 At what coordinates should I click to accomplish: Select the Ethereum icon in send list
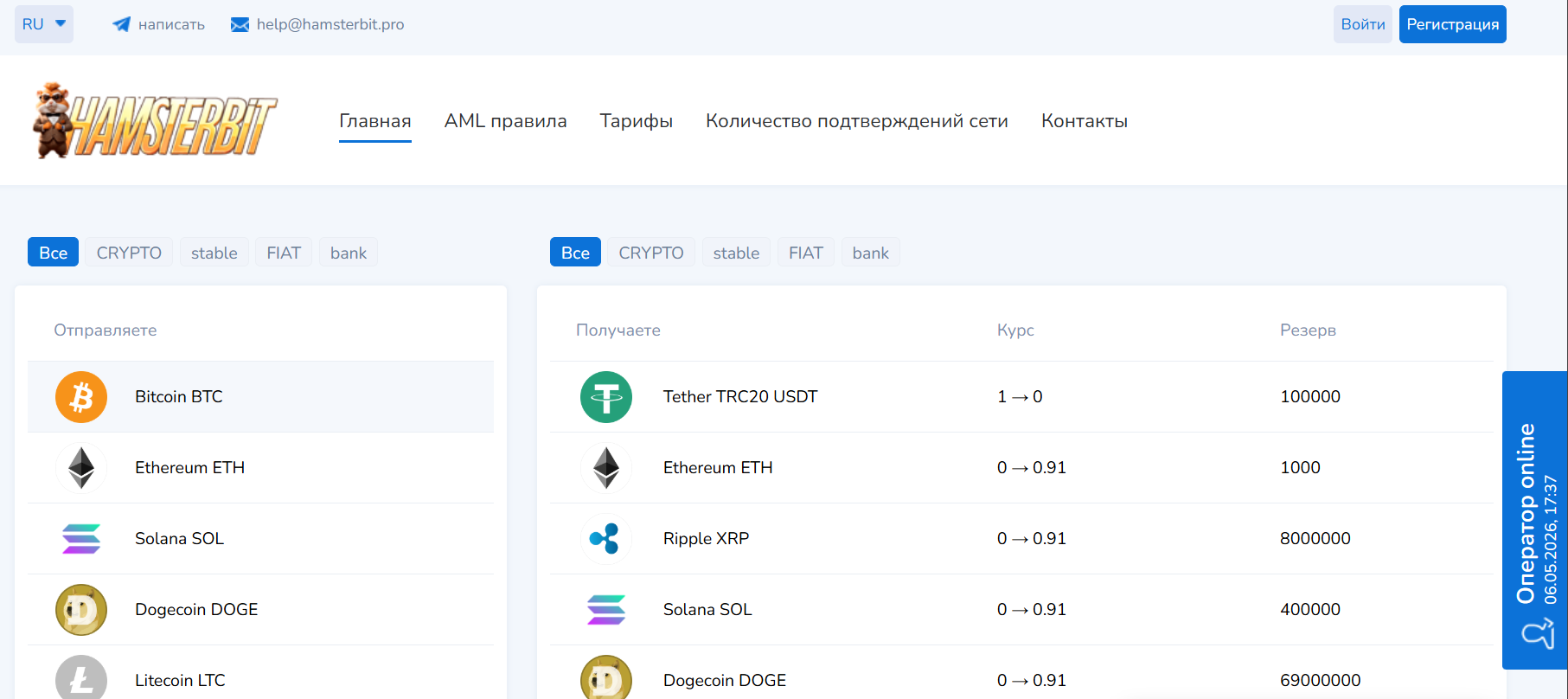pyautogui.click(x=81, y=468)
